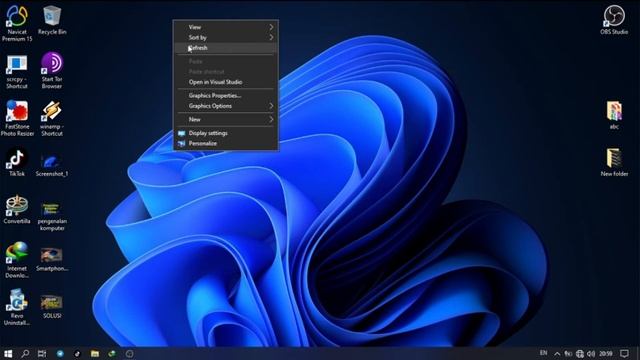This screenshot has width=640, height=360.
Task: Show hidden system tray icons chevron
Action: (557, 353)
